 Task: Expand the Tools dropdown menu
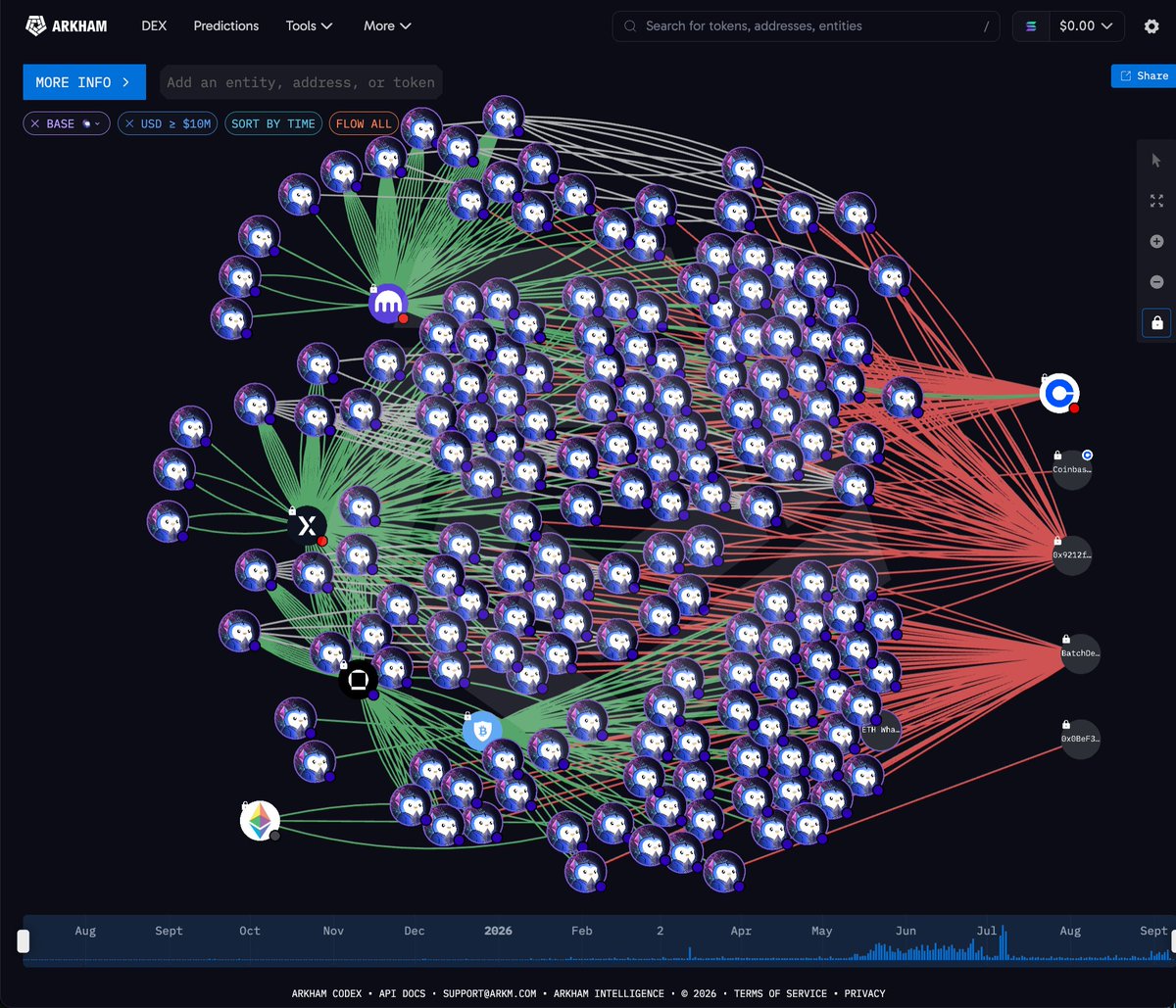coord(310,26)
